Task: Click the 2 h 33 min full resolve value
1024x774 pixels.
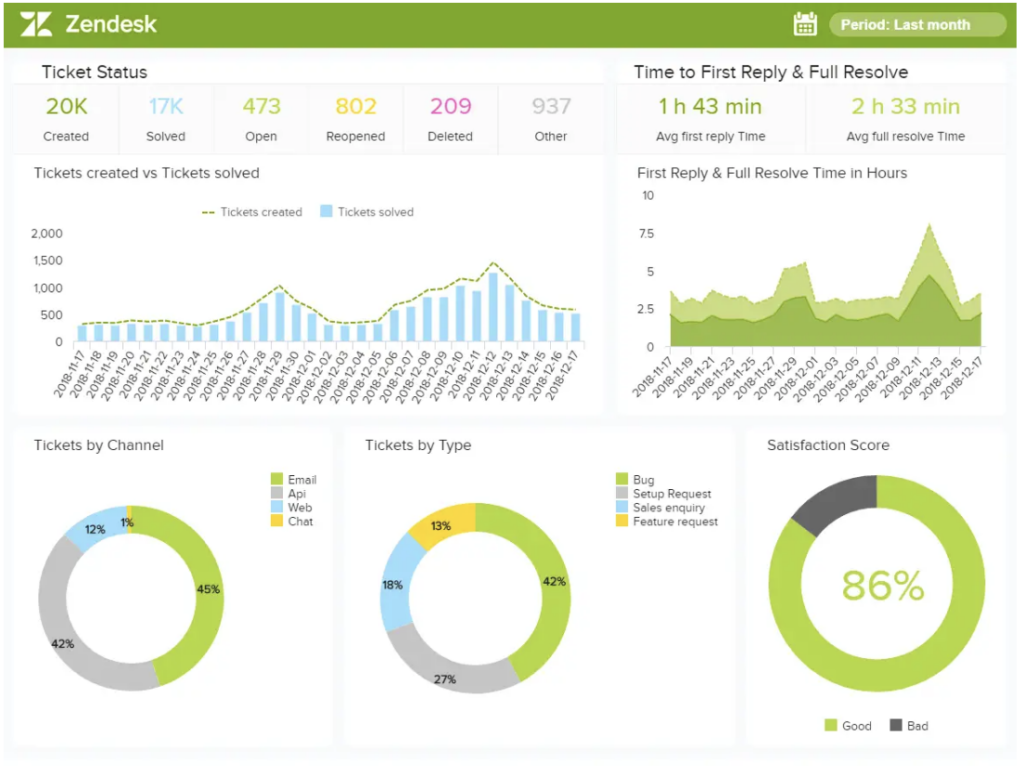Action: click(x=906, y=106)
